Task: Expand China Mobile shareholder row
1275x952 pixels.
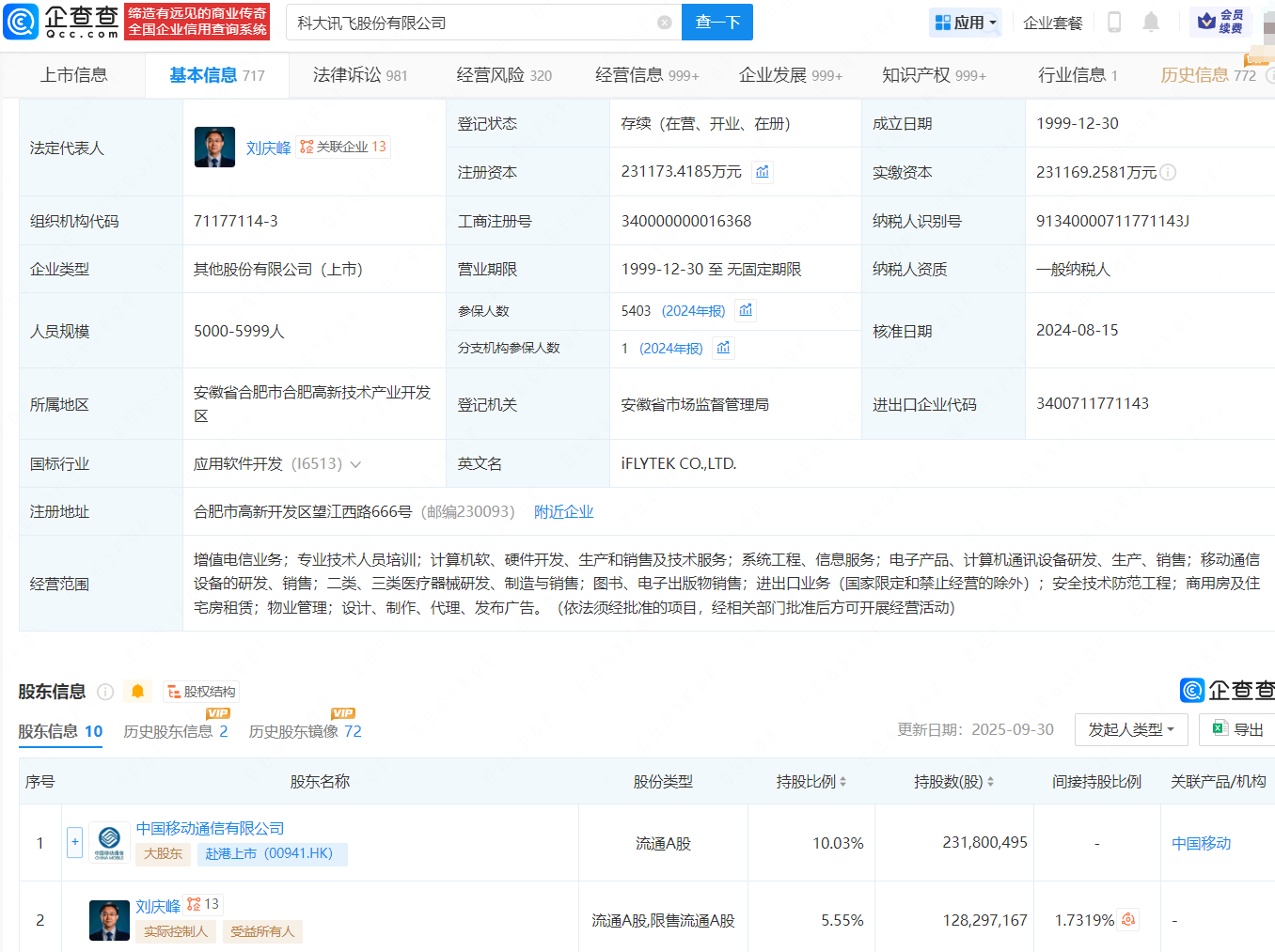Action: [75, 842]
